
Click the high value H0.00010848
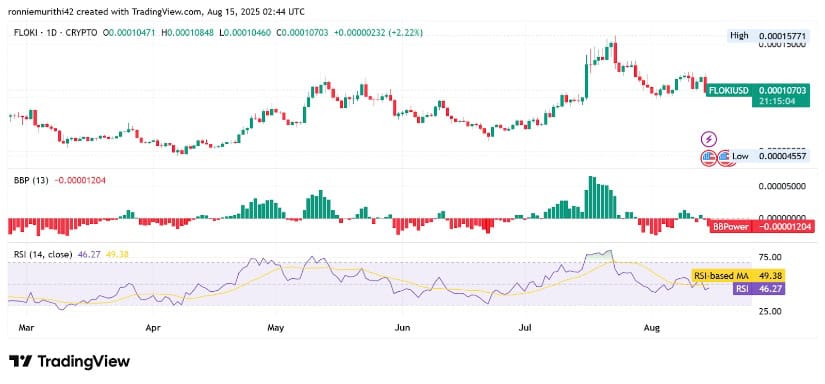point(187,33)
